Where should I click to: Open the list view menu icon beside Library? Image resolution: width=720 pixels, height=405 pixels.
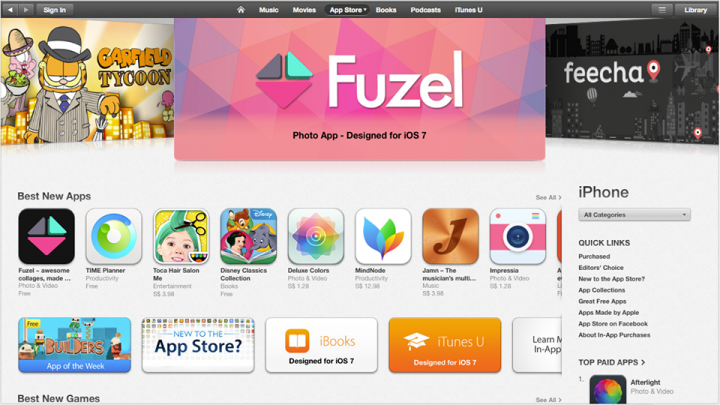coord(662,10)
